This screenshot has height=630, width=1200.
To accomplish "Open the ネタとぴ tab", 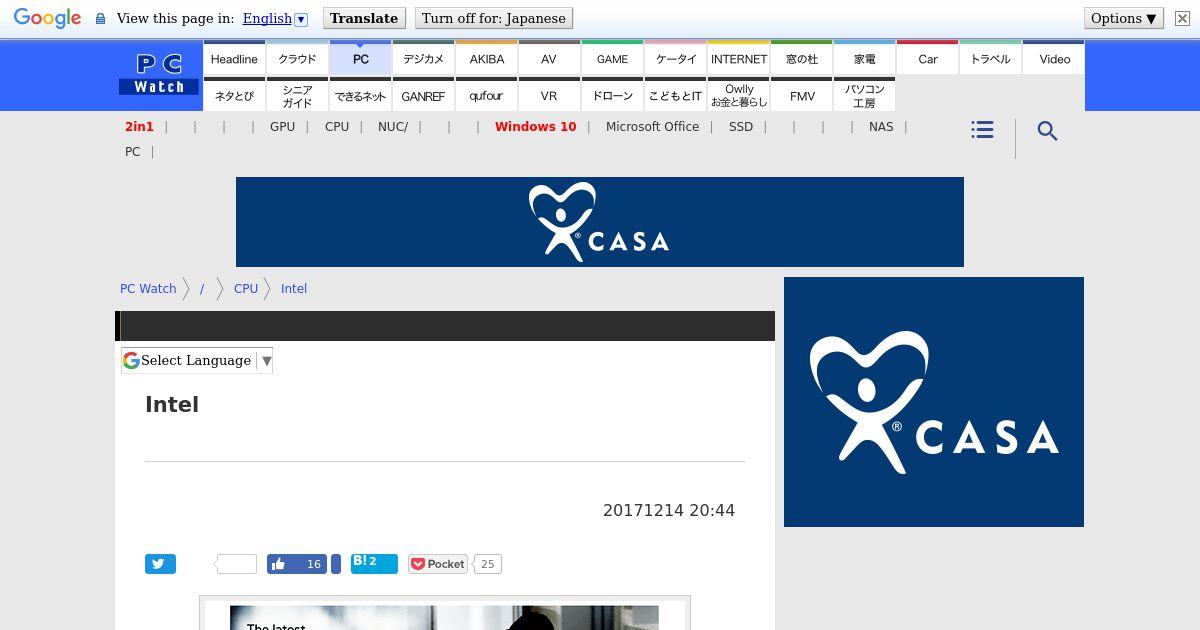I will (234, 95).
